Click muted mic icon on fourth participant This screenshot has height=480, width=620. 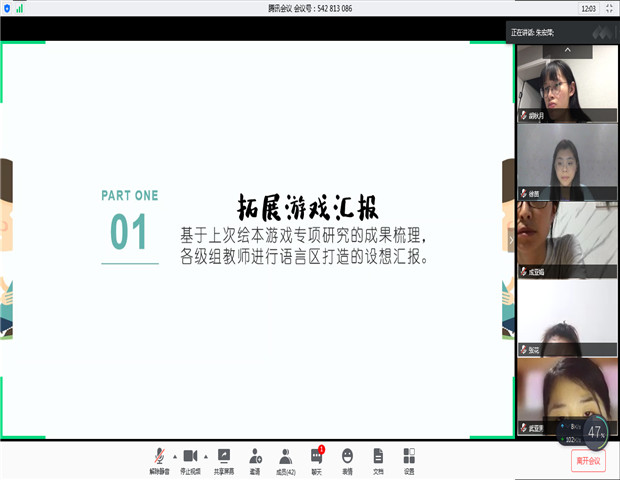click(x=524, y=350)
